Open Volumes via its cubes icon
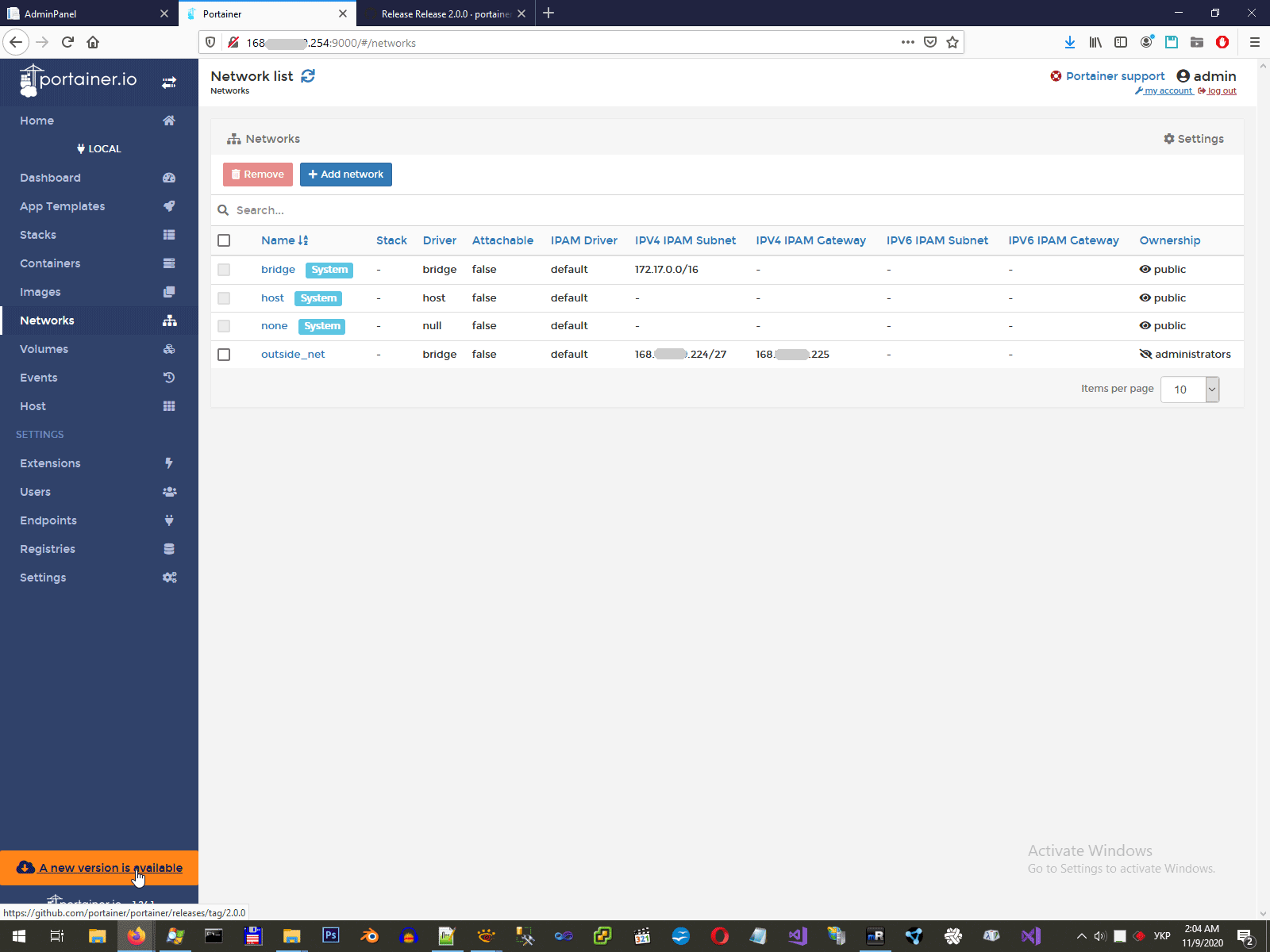The height and width of the screenshot is (952, 1270). point(169,349)
